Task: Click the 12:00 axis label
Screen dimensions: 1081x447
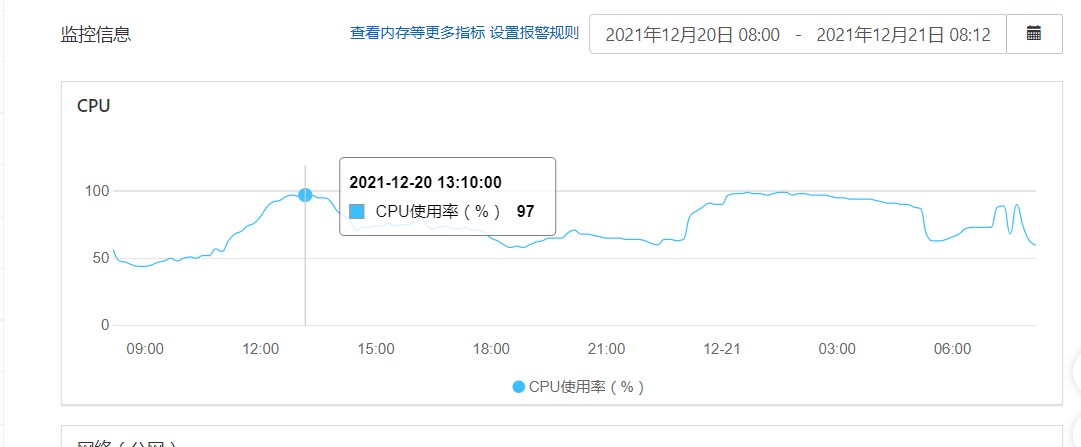Action: [x=260, y=349]
